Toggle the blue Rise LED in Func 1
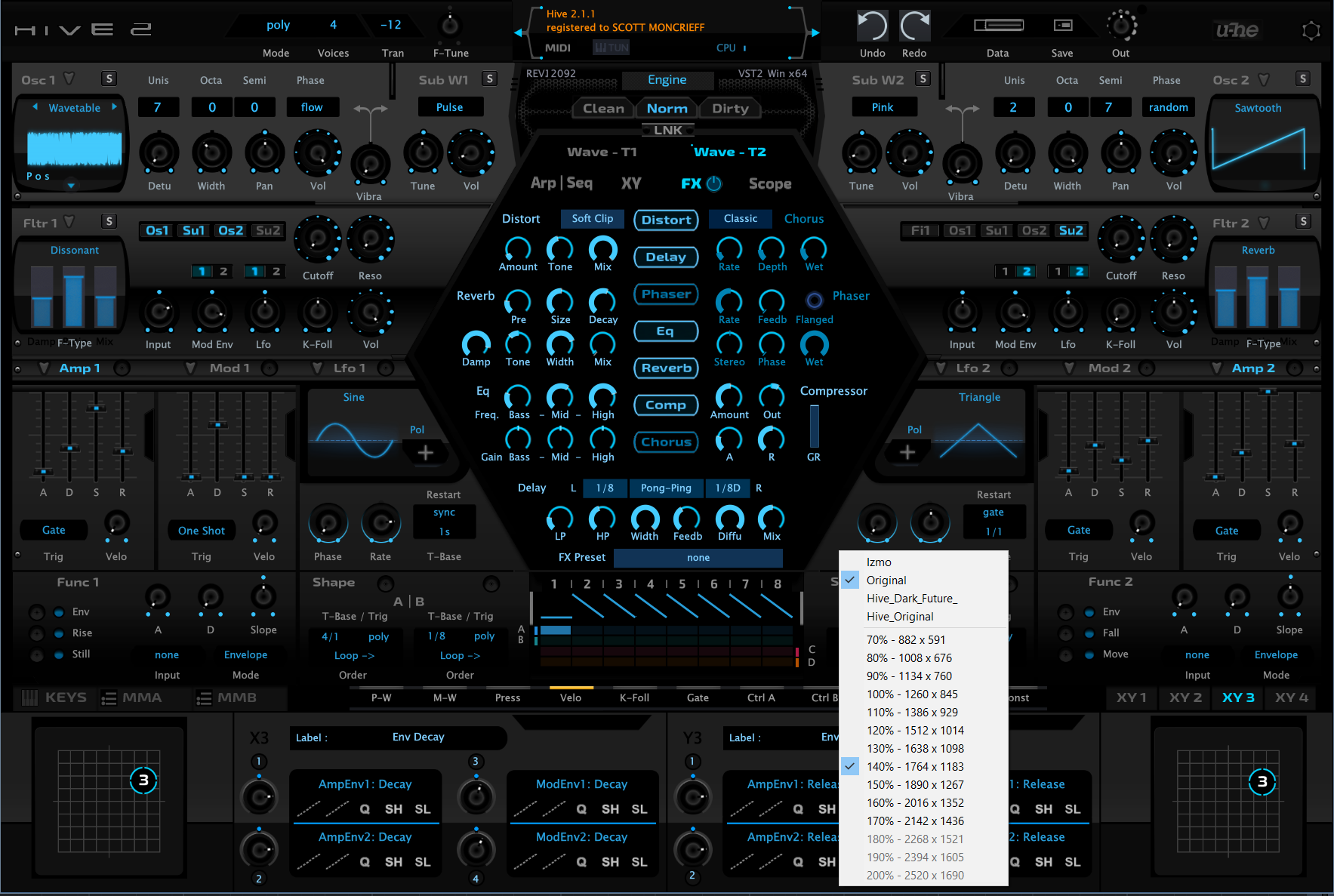1334x896 pixels. tap(59, 633)
